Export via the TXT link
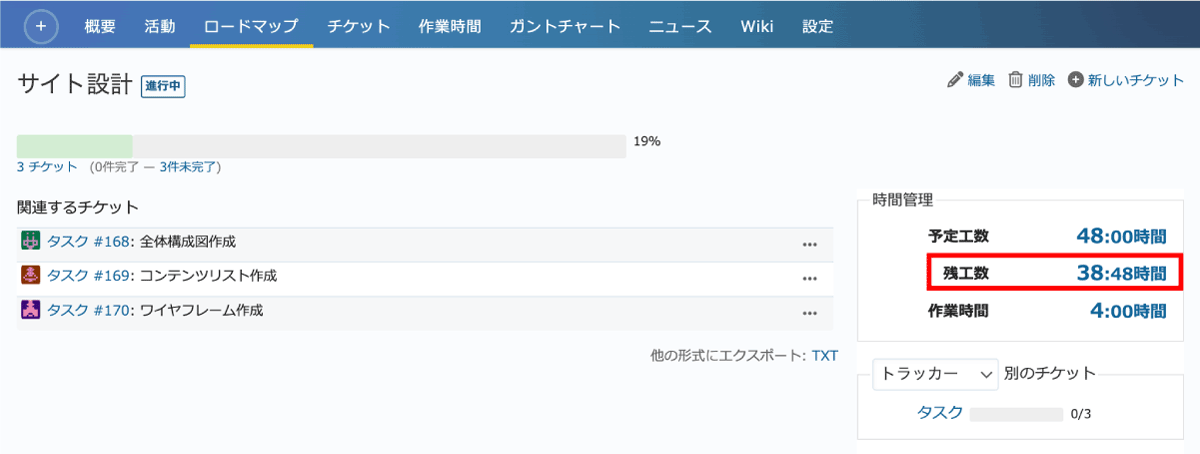 pos(824,356)
